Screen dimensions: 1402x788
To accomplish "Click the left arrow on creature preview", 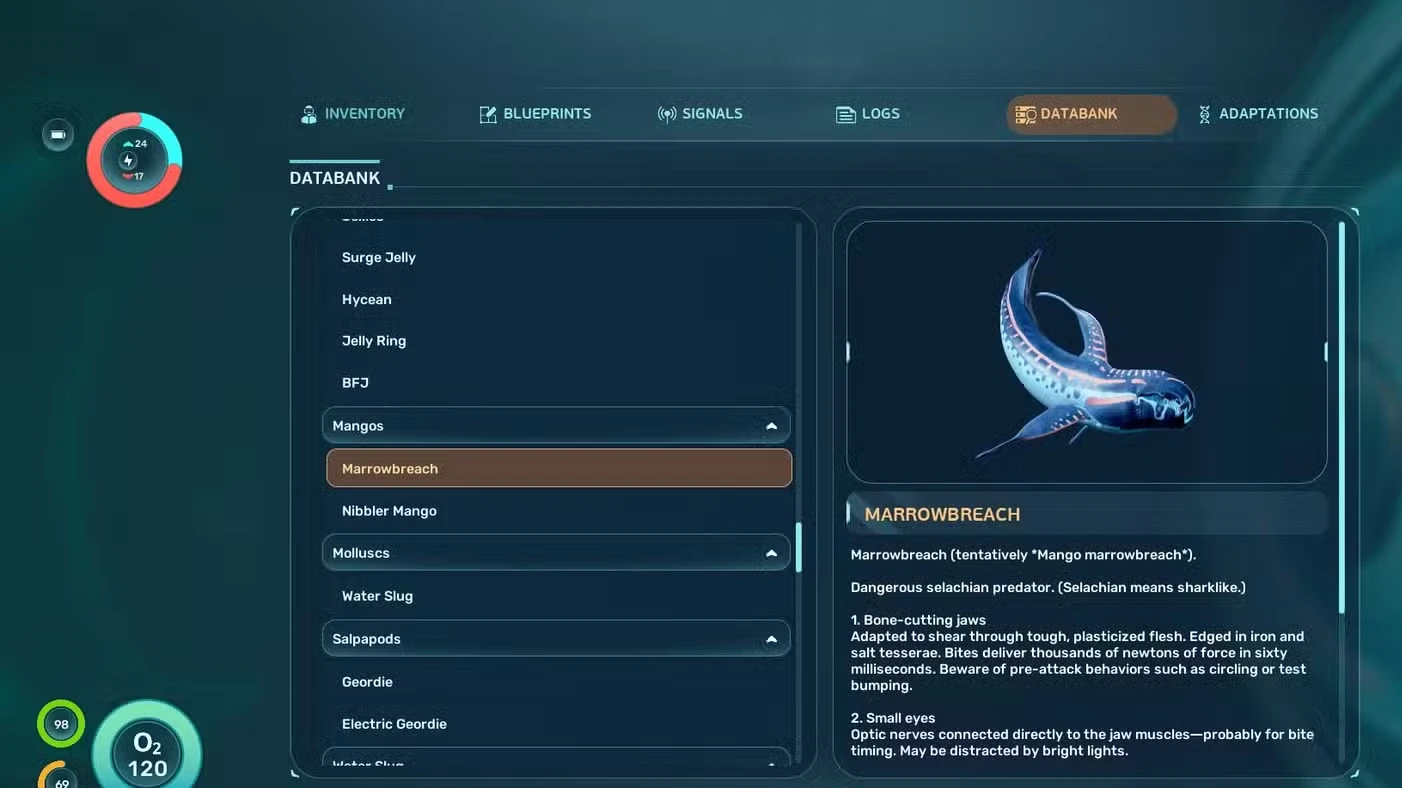I will 849,352.
